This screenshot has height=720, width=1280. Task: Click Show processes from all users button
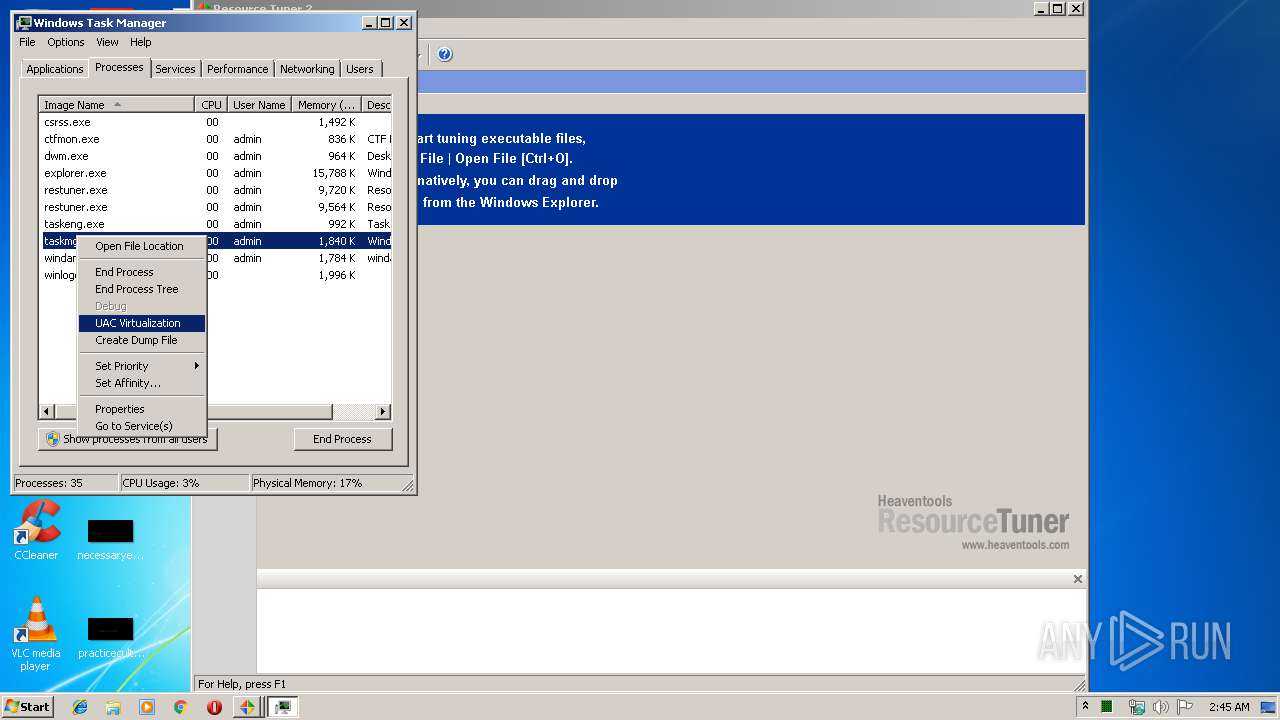[128, 439]
